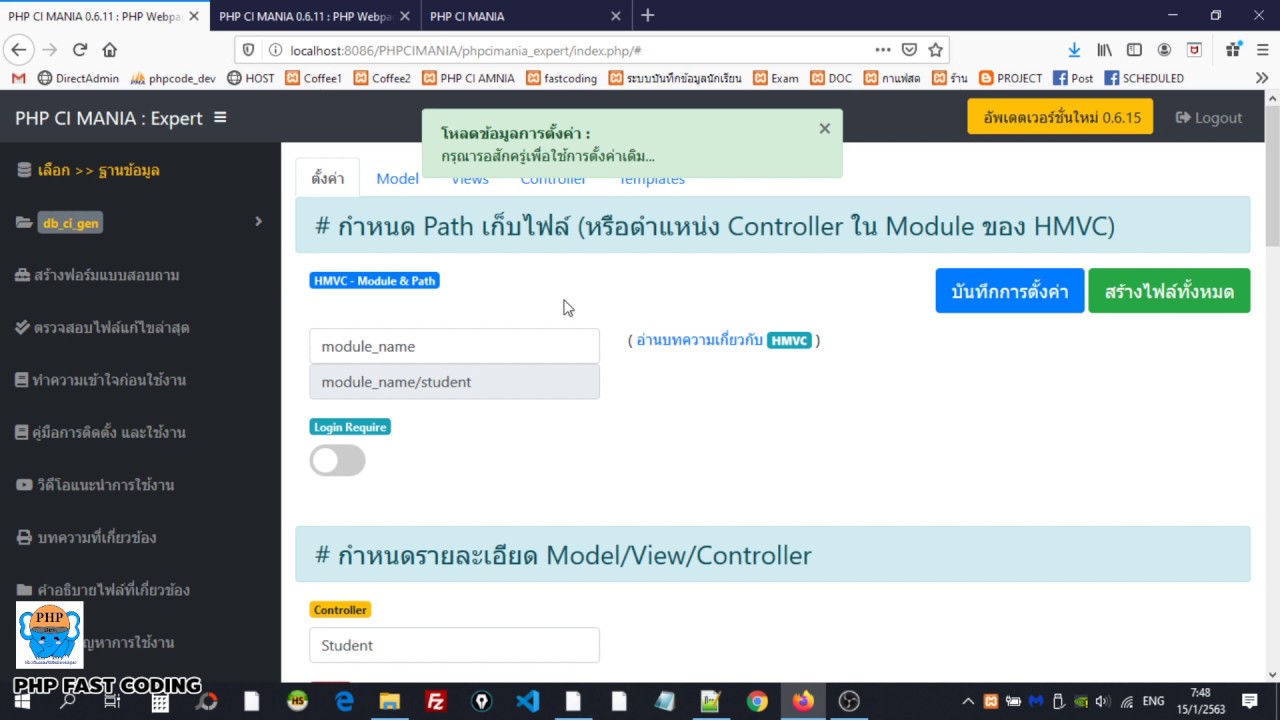1280x720 pixels.
Task: Click the สร้างไฟล์ทั้งหมด button
Action: (1169, 291)
